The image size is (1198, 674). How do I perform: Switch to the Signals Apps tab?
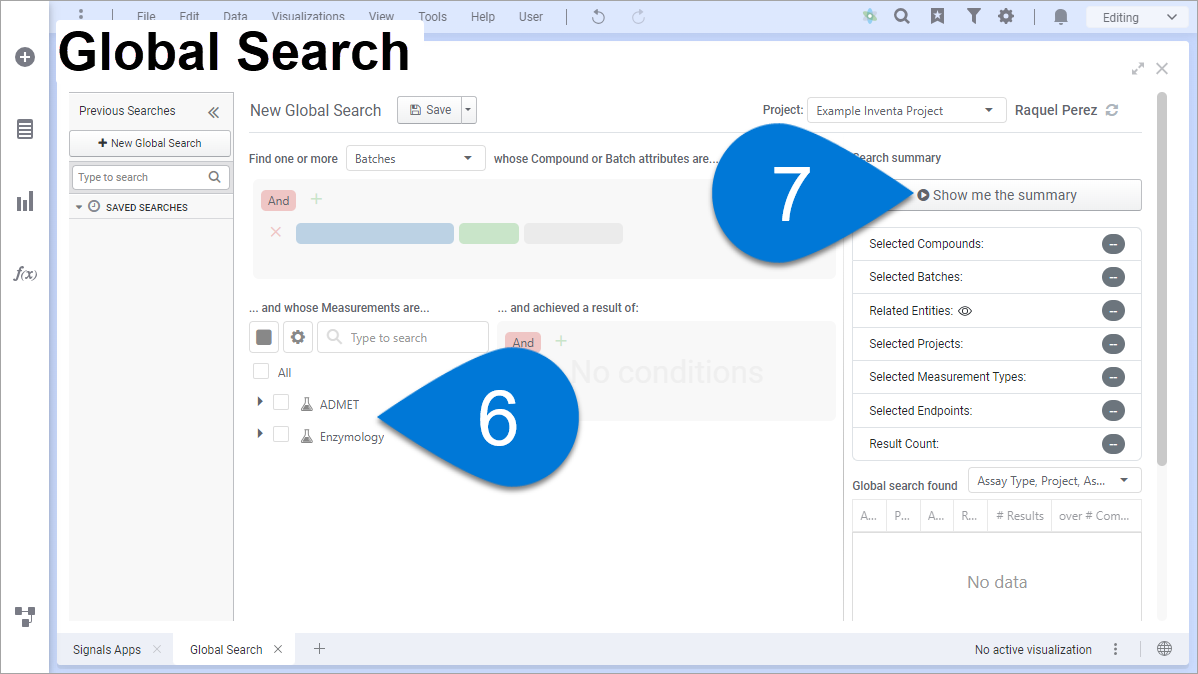point(107,650)
